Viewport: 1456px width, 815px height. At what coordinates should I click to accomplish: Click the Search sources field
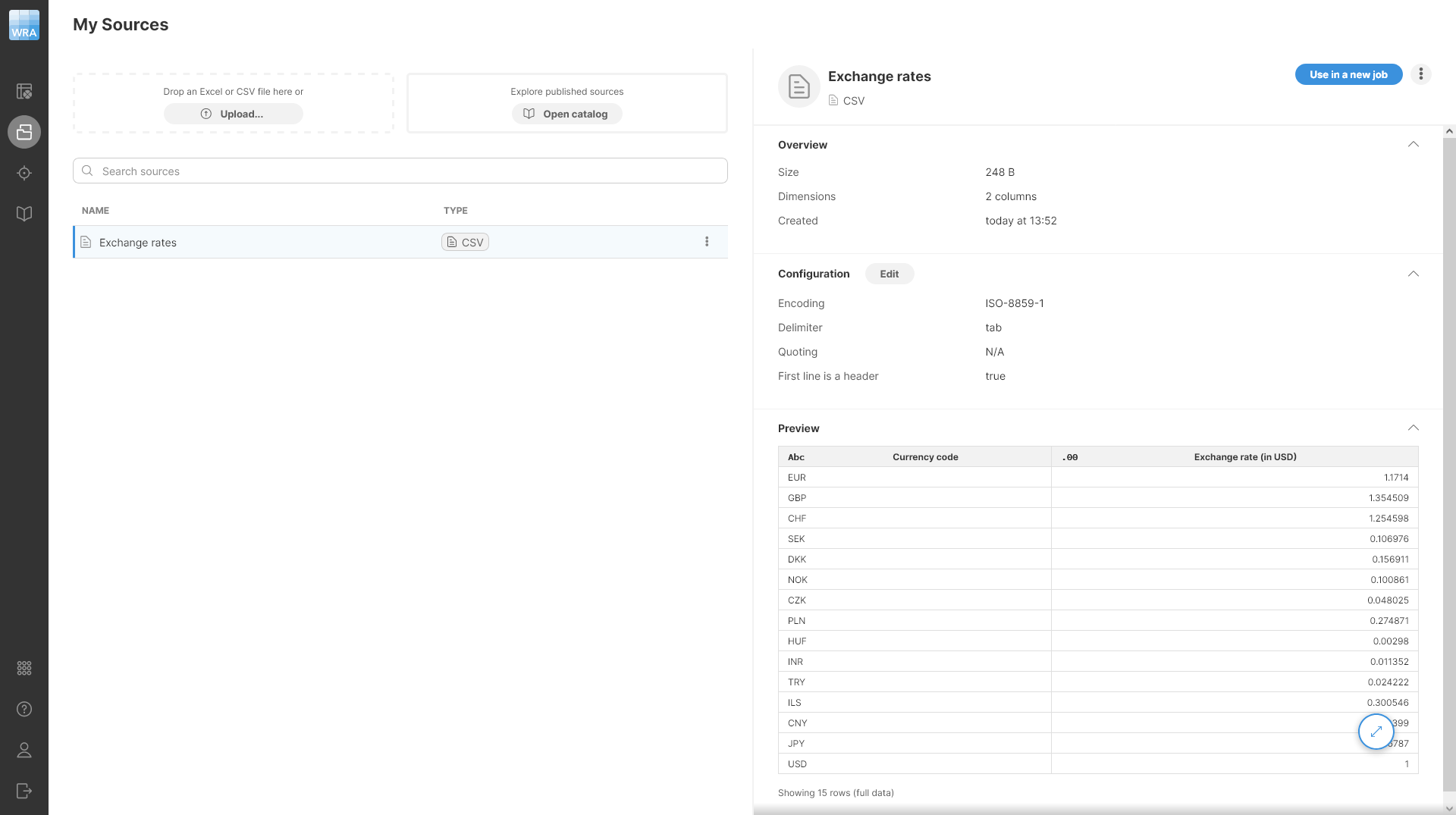click(x=400, y=171)
